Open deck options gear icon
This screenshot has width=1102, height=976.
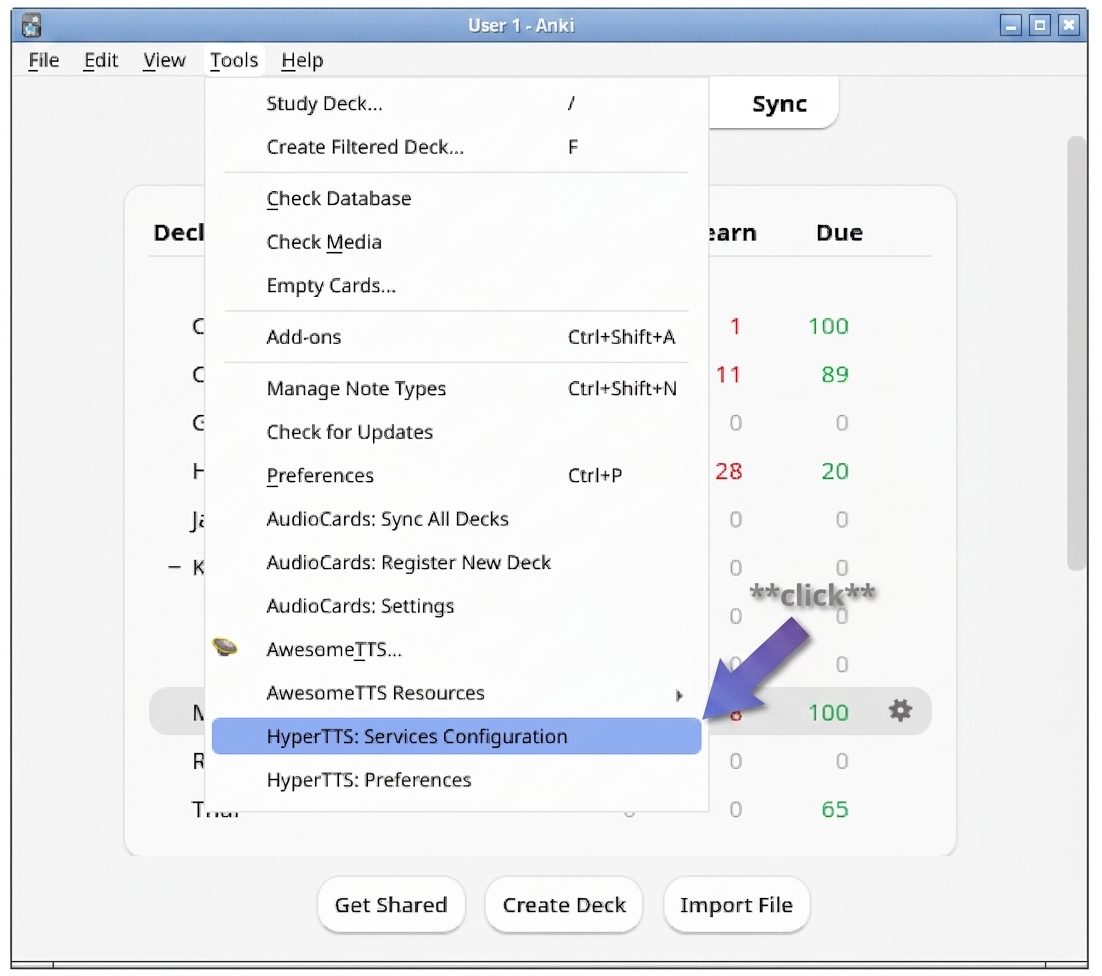pyautogui.click(x=900, y=710)
